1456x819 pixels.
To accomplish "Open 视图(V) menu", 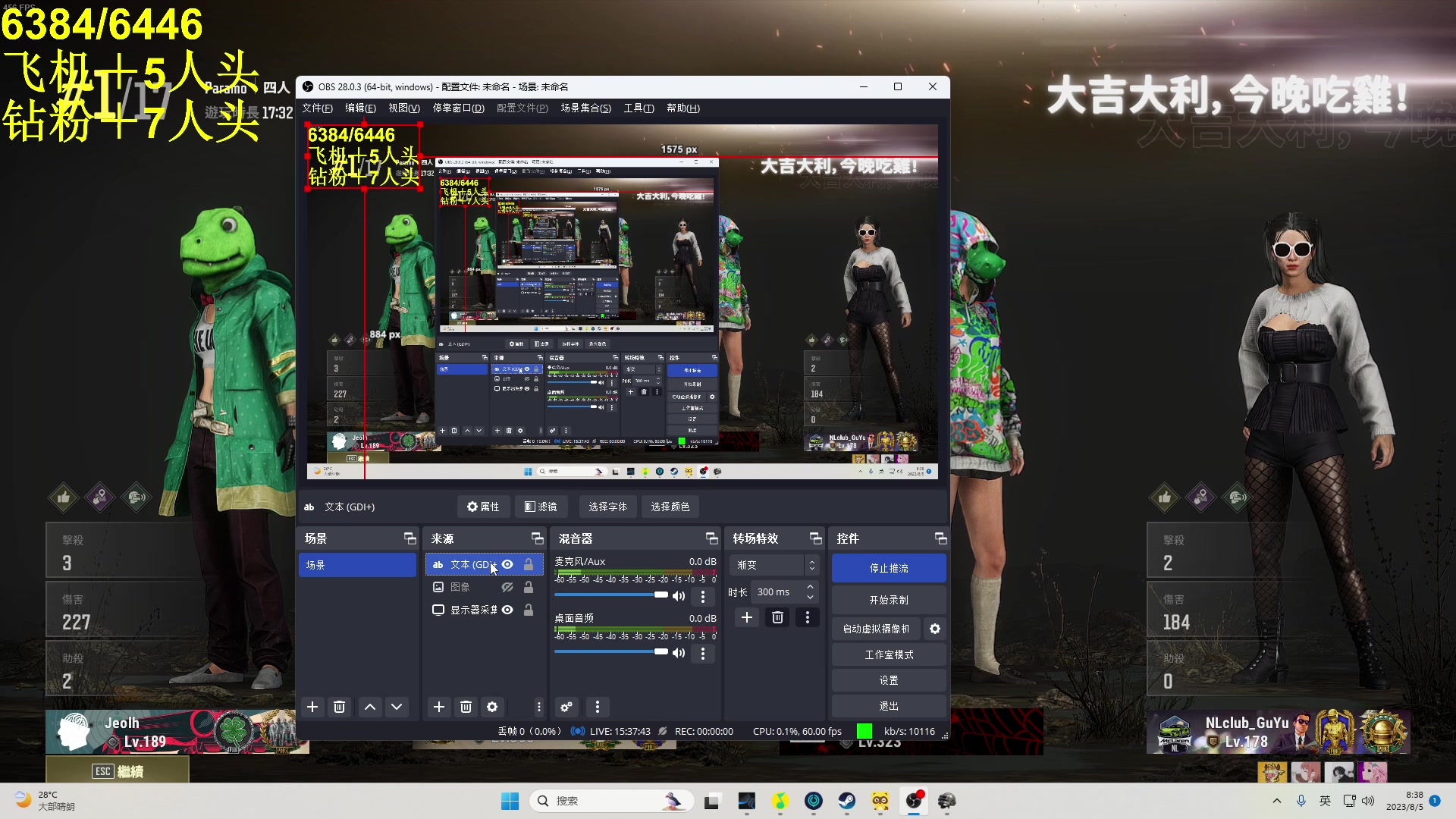I will click(404, 108).
